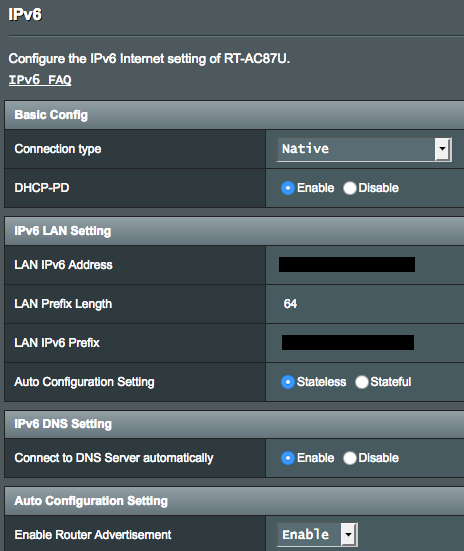Select Enable for DHCP-PD

tap(288, 188)
